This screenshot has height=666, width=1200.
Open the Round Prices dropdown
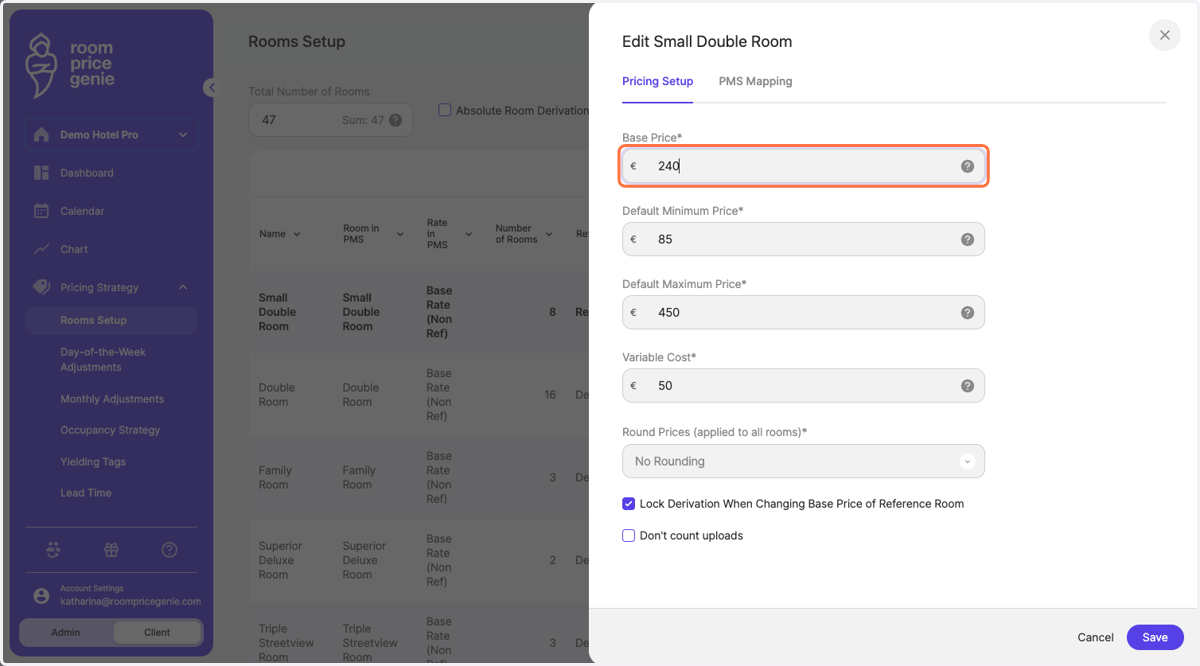pos(803,461)
